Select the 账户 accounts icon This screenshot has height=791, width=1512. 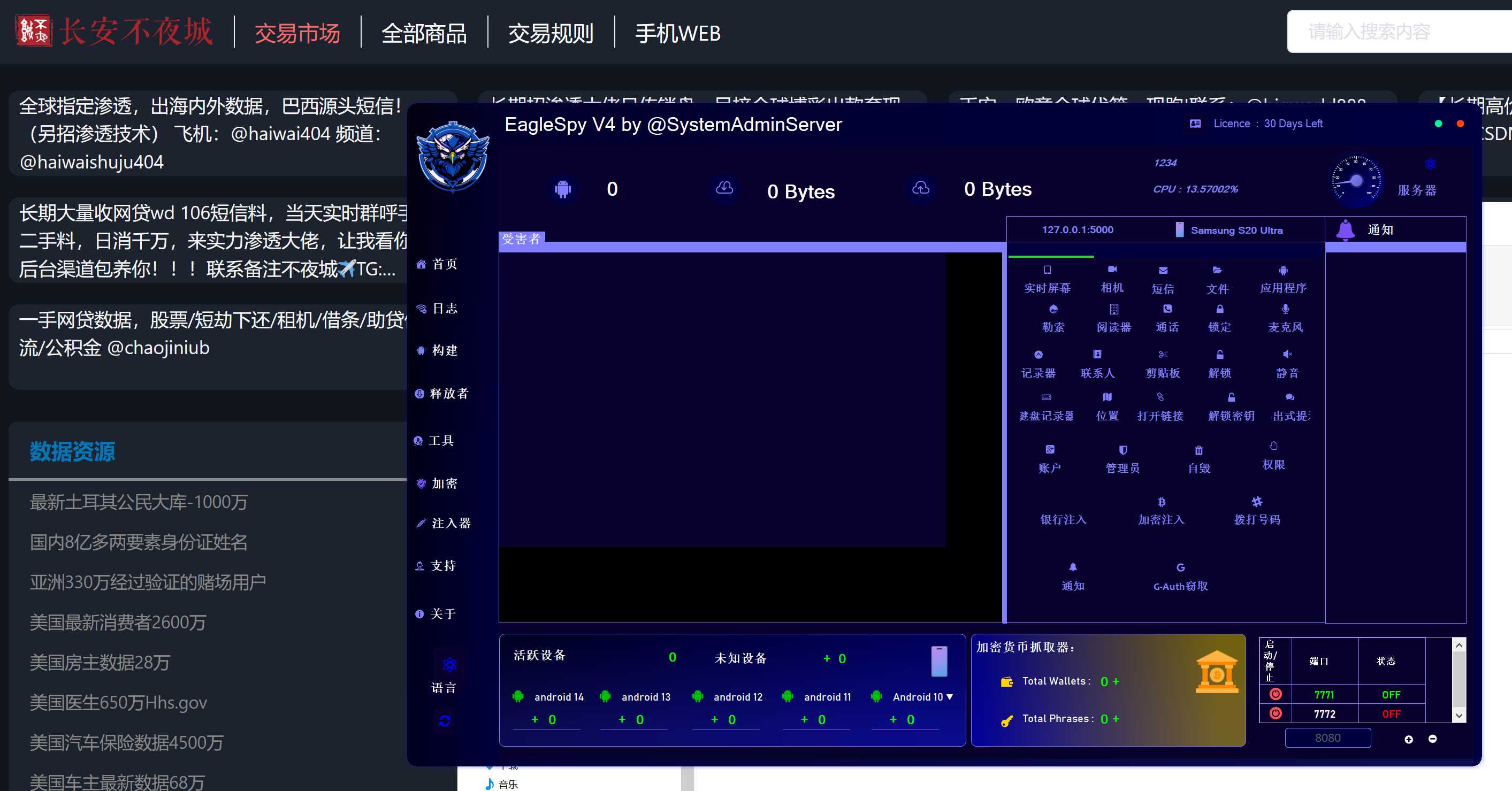point(1050,449)
